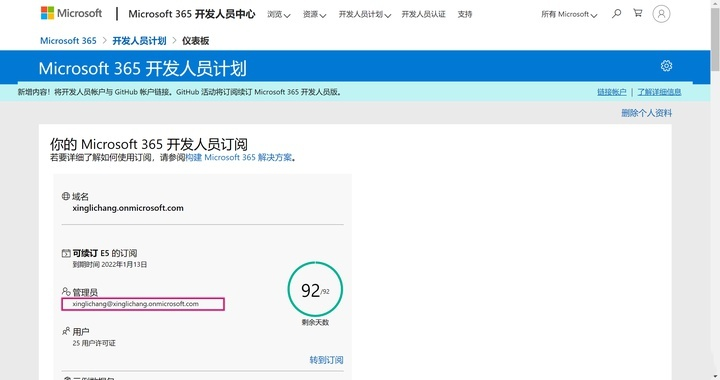
Task: Go to Microsoft 365 开发人员中心 home
Action: click(191, 14)
